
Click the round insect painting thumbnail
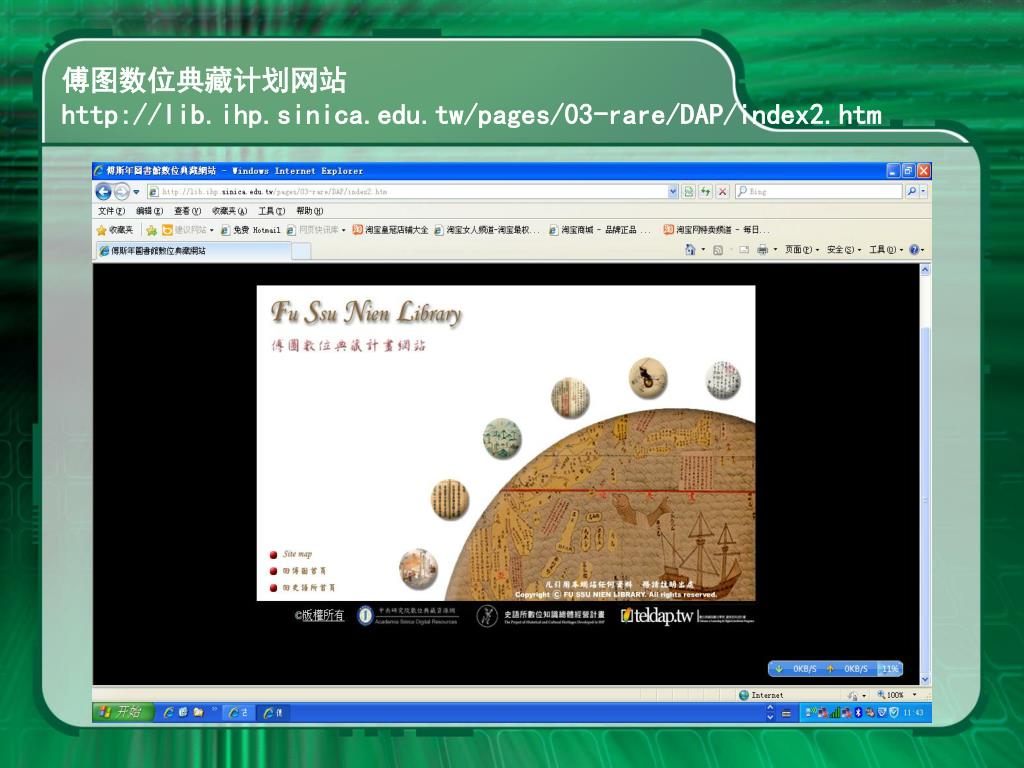pos(647,377)
